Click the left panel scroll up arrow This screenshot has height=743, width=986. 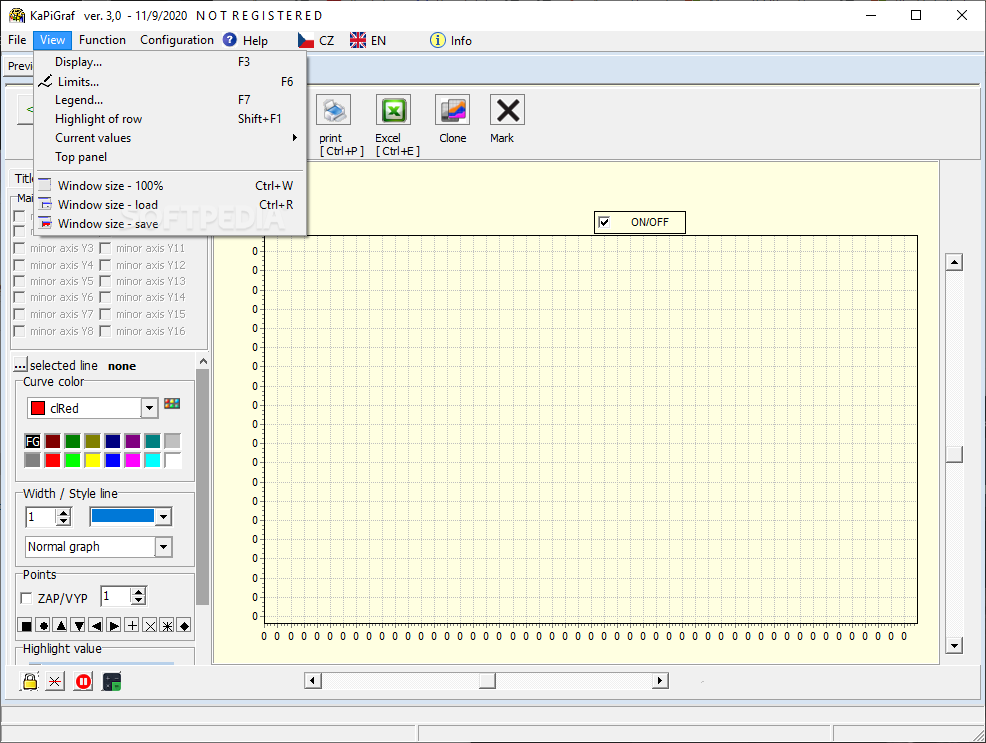point(202,361)
